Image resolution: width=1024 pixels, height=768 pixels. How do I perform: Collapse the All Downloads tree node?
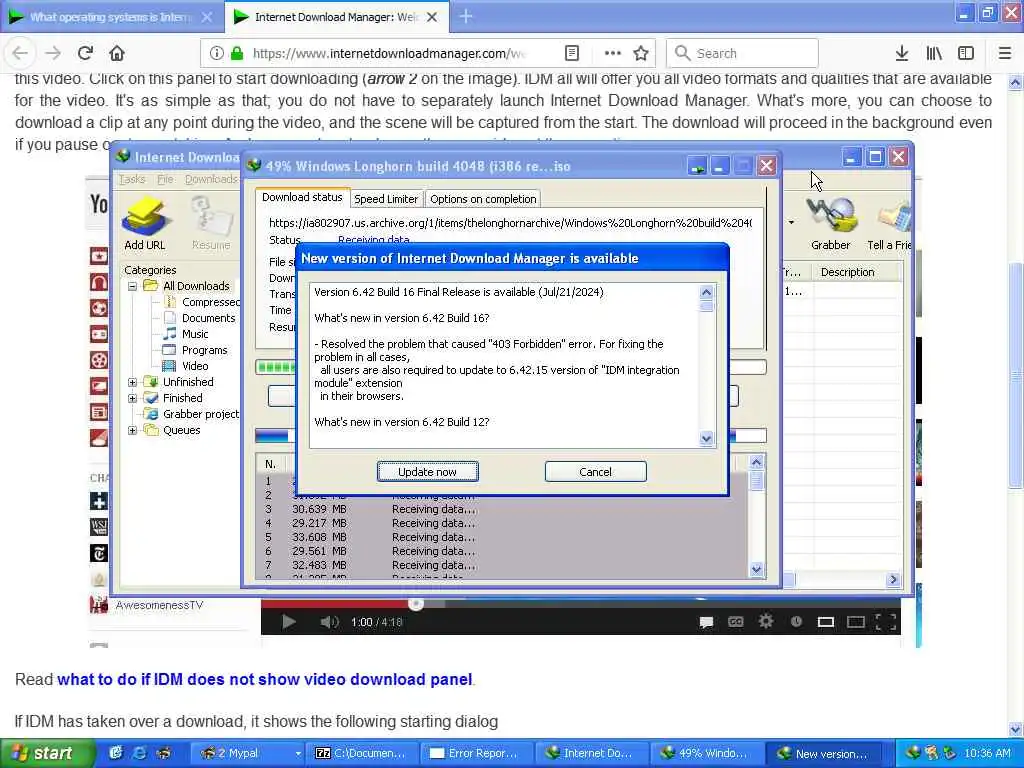click(x=133, y=286)
